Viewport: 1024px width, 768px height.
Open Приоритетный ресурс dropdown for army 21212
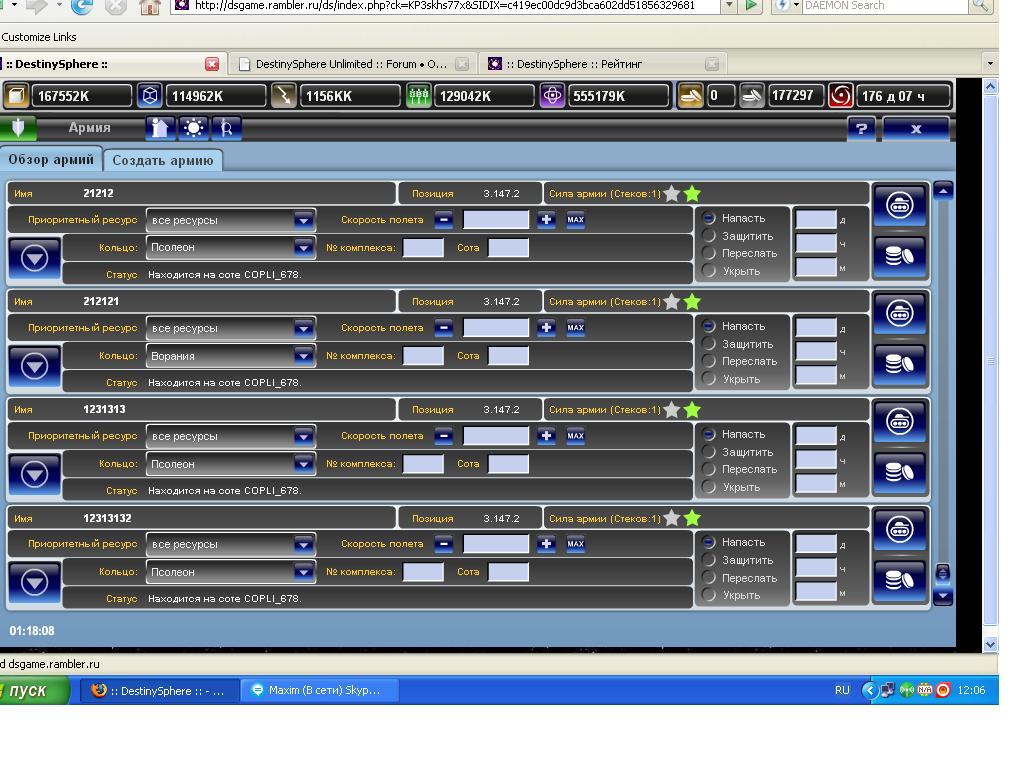click(231, 220)
